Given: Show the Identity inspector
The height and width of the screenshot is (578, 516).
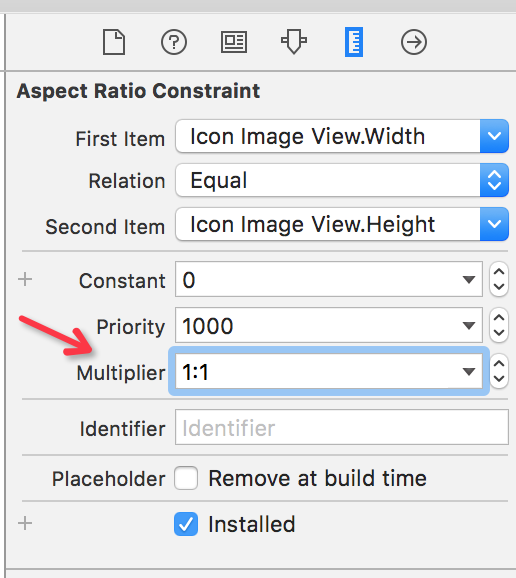Looking at the screenshot, I should click(234, 42).
